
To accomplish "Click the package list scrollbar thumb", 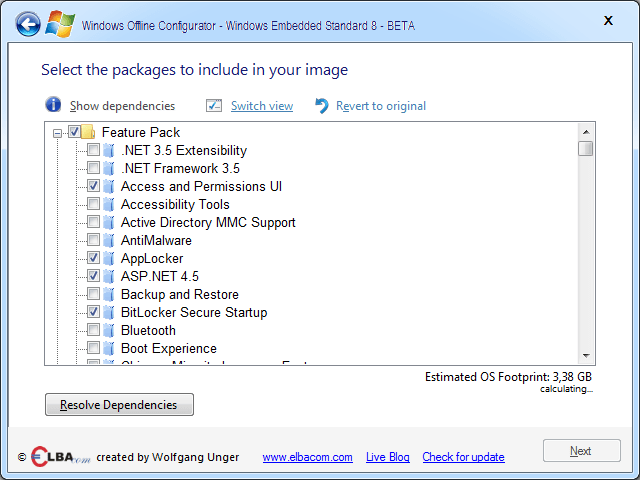I will (586, 149).
